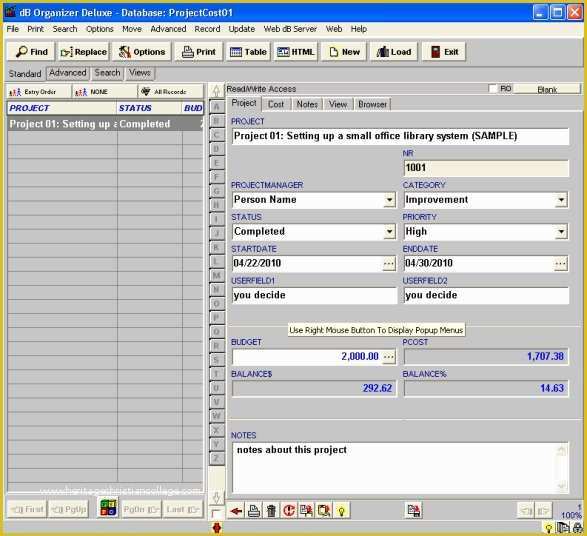Viewport: 587px width, 536px height.
Task: Open the BUDGET ellipsis button
Action: tap(389, 357)
